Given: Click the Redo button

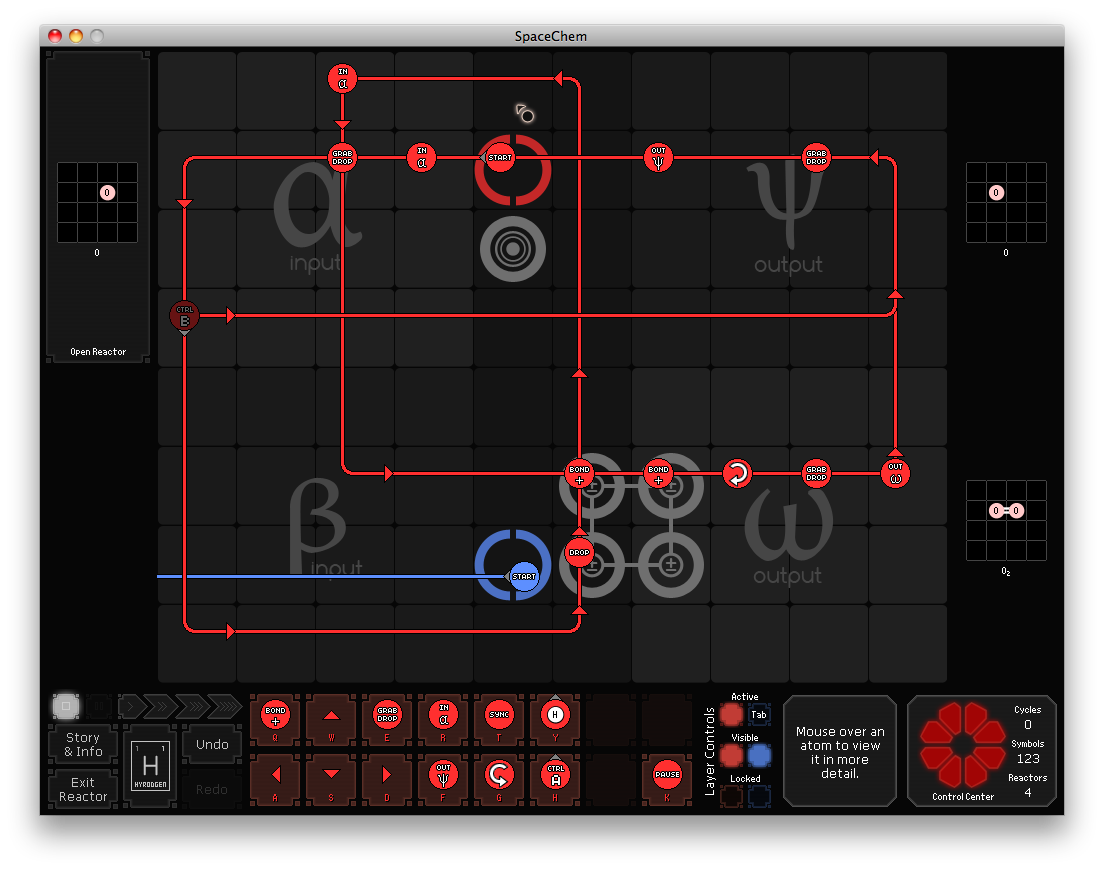Looking at the screenshot, I should click(x=212, y=789).
